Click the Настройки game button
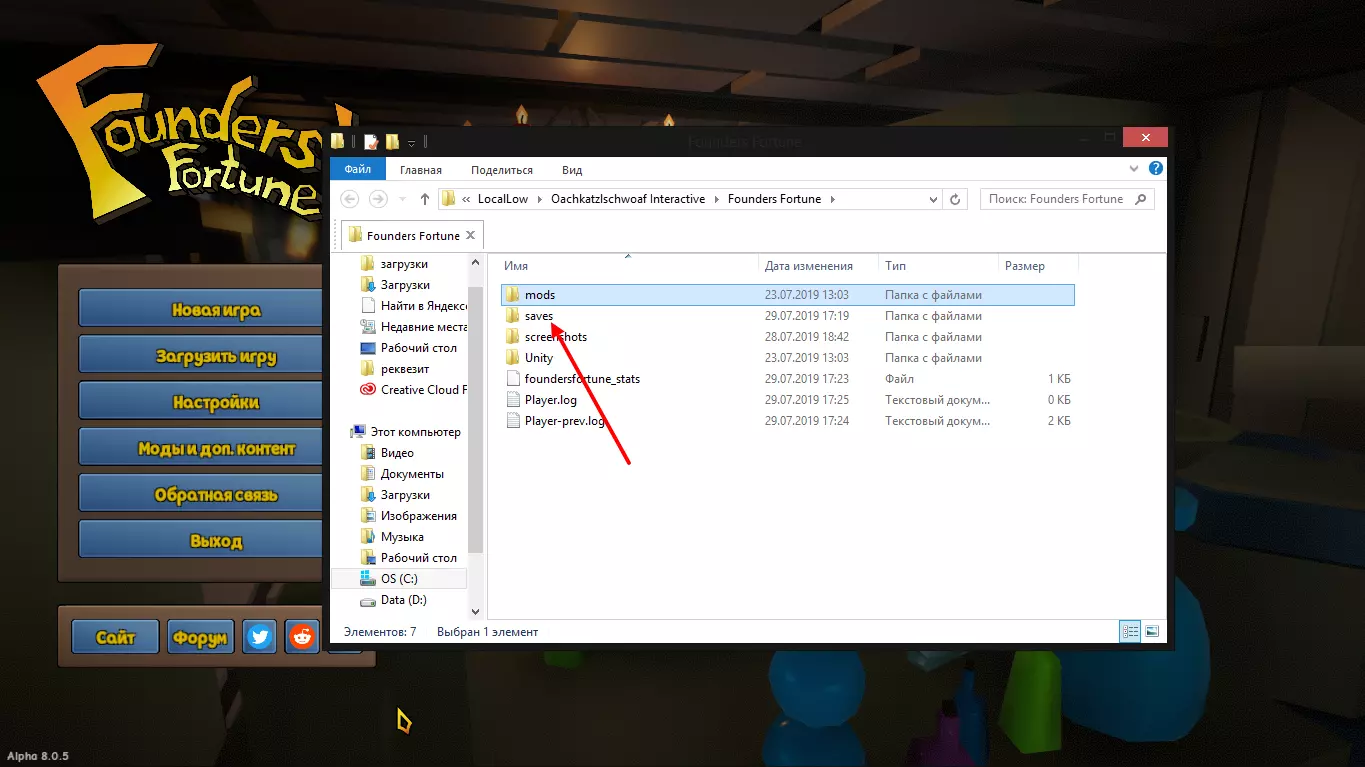1365x767 pixels. coord(216,403)
